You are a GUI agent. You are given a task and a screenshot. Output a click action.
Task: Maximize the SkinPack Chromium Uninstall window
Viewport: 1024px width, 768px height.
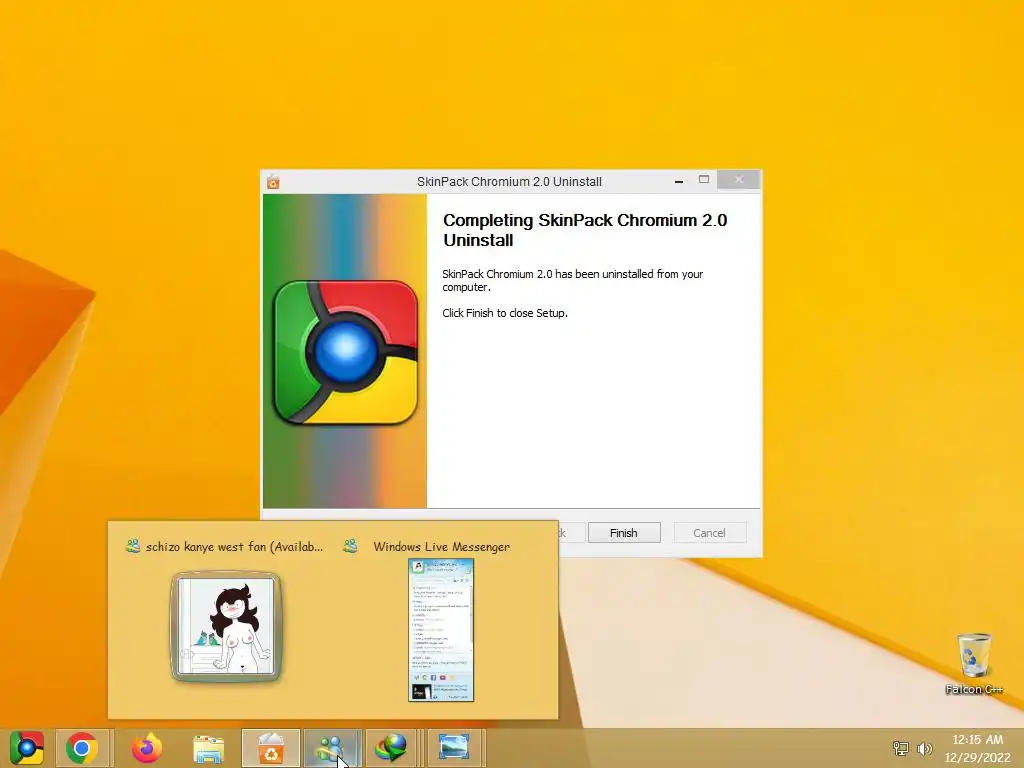704,180
